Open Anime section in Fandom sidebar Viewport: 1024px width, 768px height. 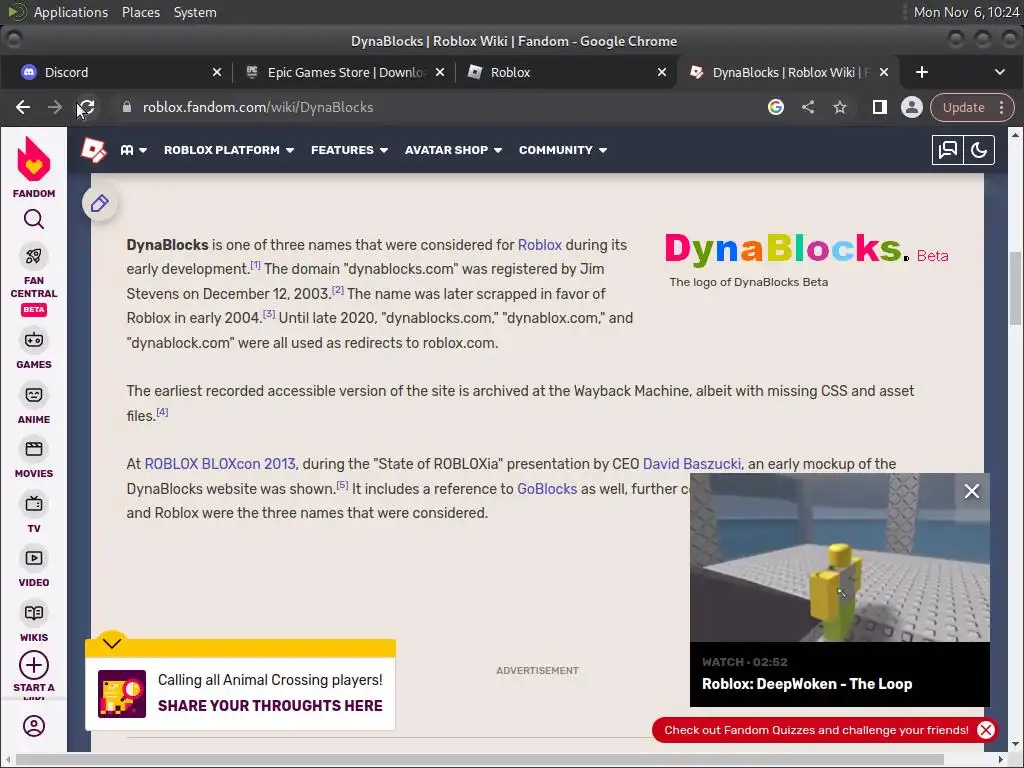(x=33, y=404)
